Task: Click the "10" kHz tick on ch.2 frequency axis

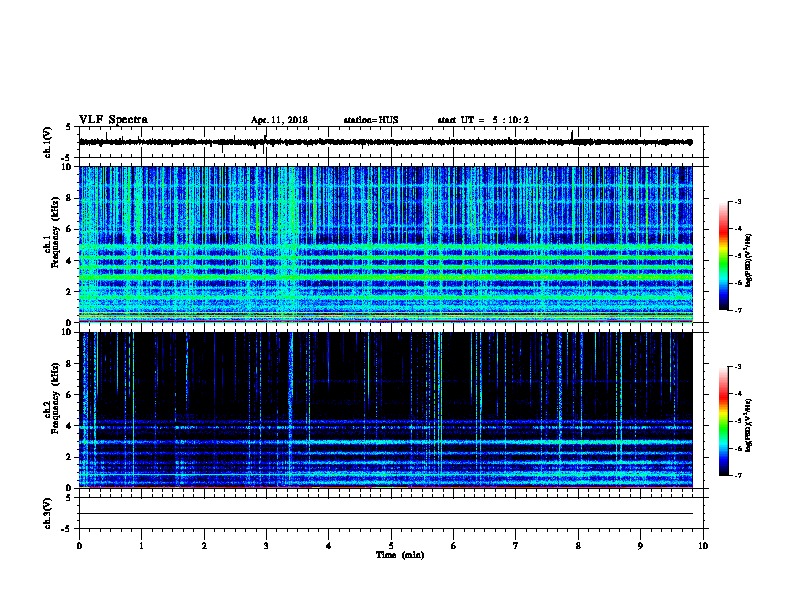Action: 67,333
